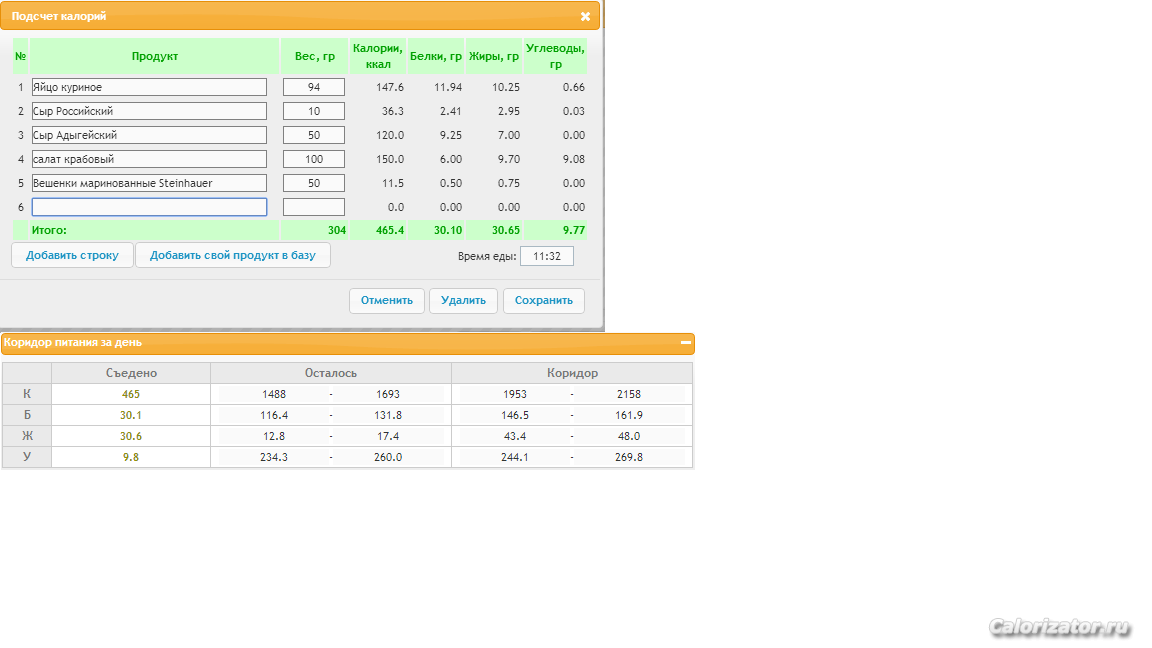Image resolution: width=1152 pixels, height=648 pixels.
Task: Select the Яйцо куриное product field
Action: click(x=149, y=87)
